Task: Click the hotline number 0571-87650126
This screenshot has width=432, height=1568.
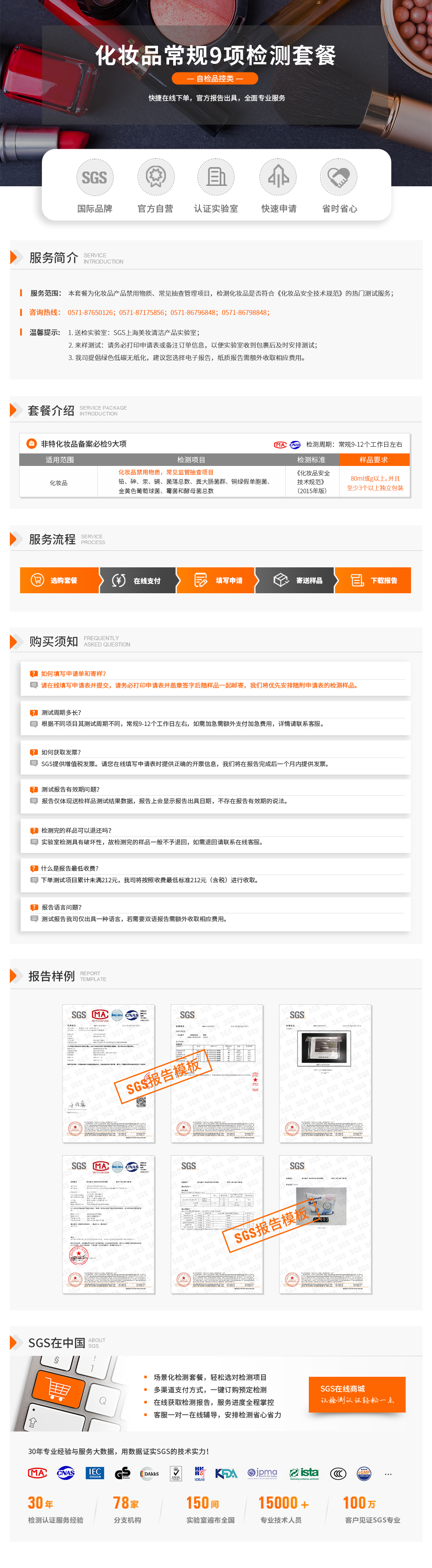Action: pyautogui.click(x=91, y=312)
